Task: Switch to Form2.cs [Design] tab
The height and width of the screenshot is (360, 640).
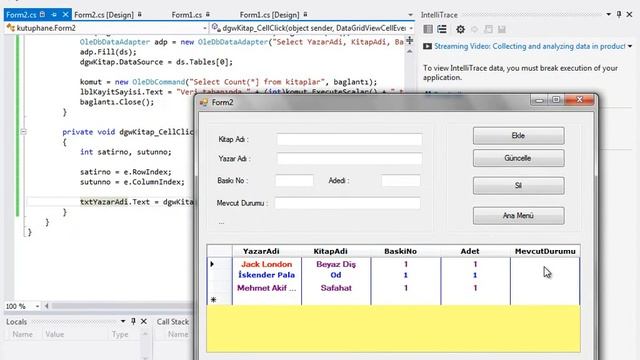Action: click(x=104, y=15)
